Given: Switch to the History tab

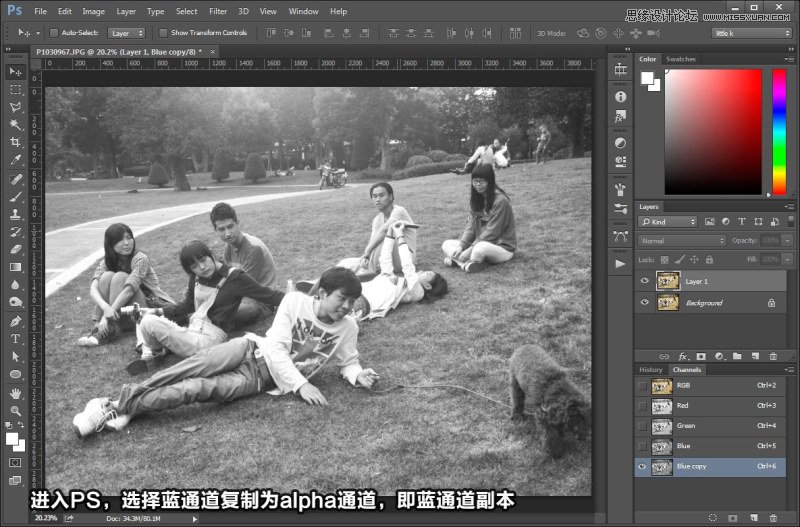Looking at the screenshot, I should [651, 370].
